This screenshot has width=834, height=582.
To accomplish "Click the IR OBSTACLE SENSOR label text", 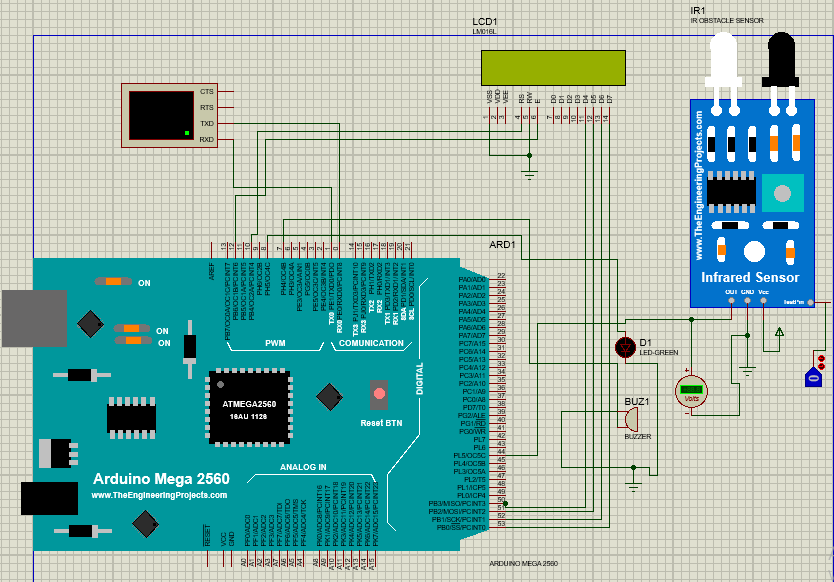I will coord(727,21).
